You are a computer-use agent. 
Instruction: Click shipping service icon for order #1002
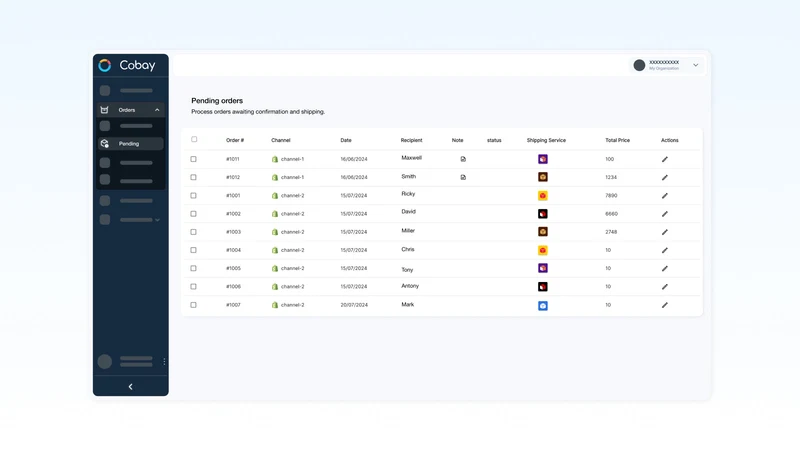(x=543, y=214)
